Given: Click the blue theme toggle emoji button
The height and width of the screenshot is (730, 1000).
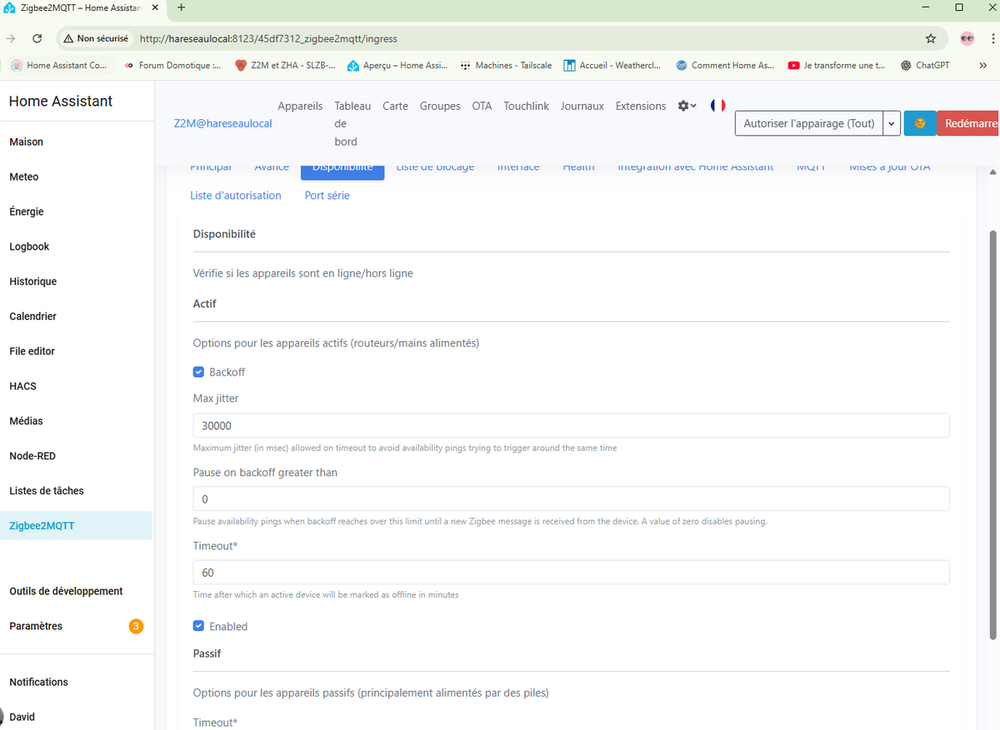Looking at the screenshot, I should (x=920, y=123).
